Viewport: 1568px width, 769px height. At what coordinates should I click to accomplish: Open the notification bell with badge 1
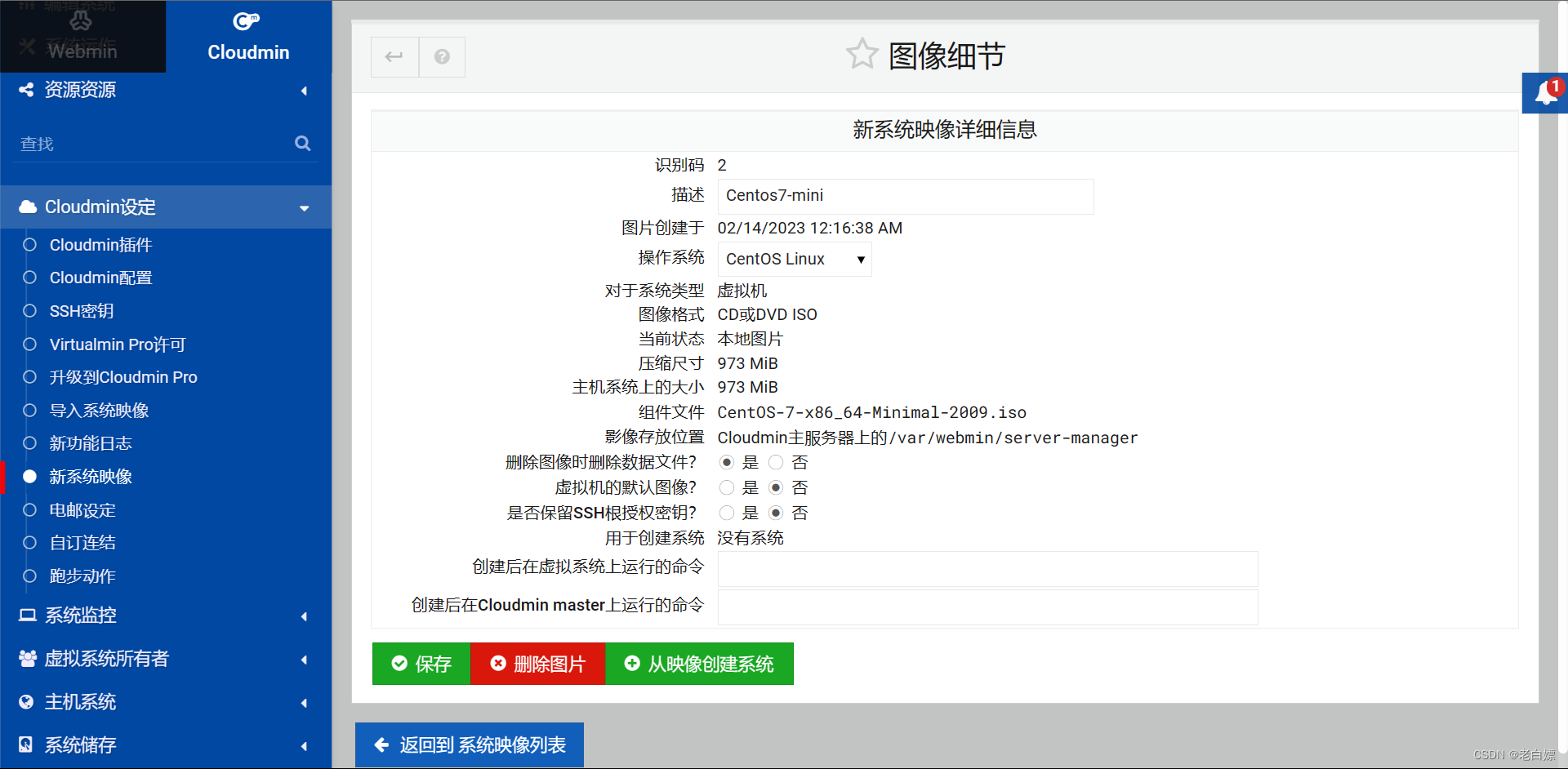pos(1546,92)
